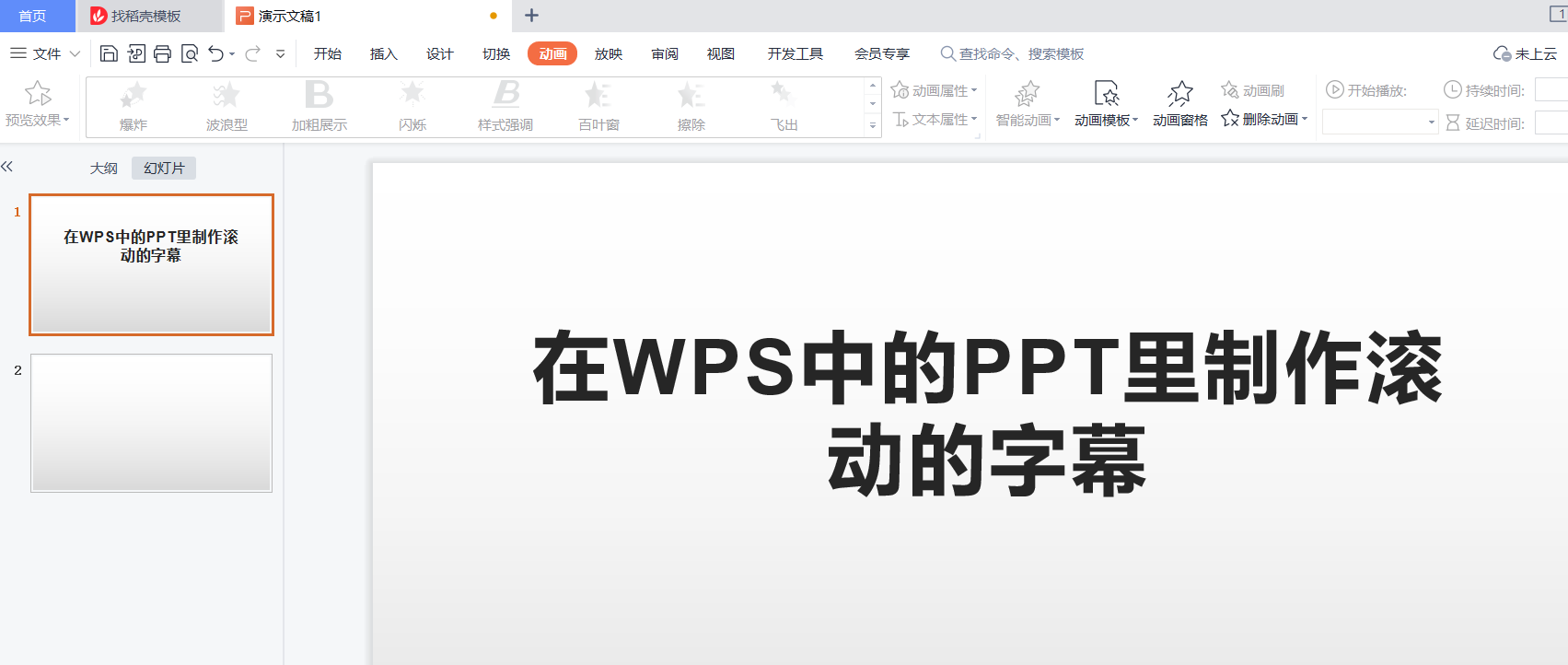Image resolution: width=1568 pixels, height=665 pixels.
Task: Select the 样式强调 animation effect
Action: (505, 107)
